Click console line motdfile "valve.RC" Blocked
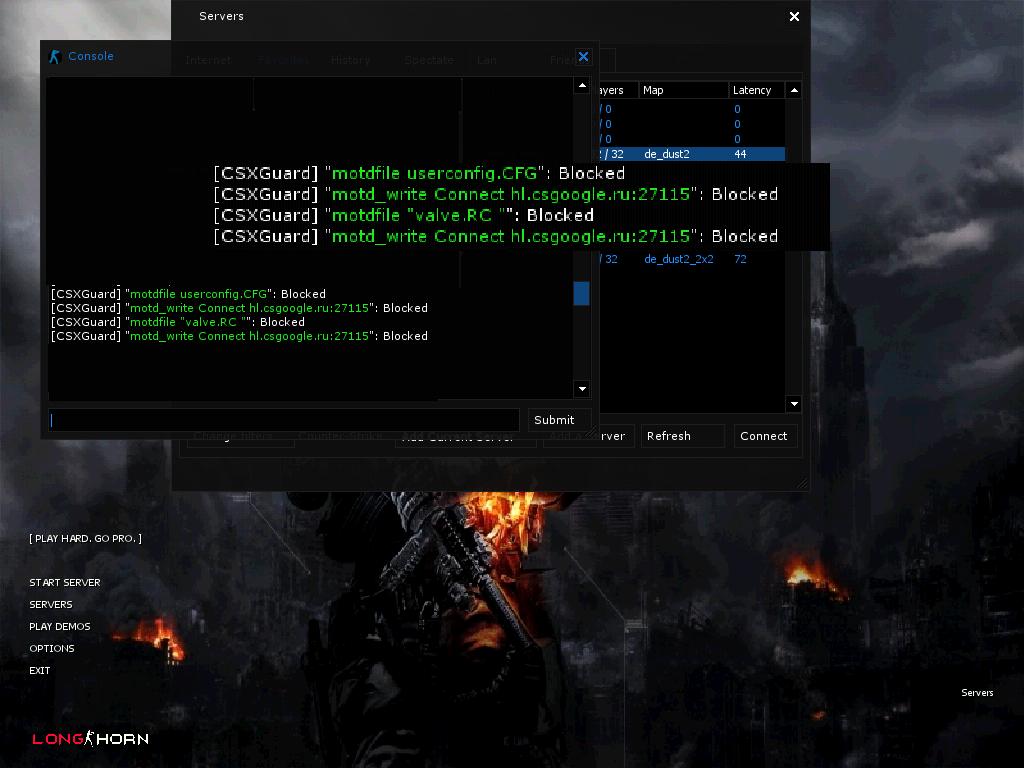Screen dimensions: 1024x768 pyautogui.click(x=178, y=322)
